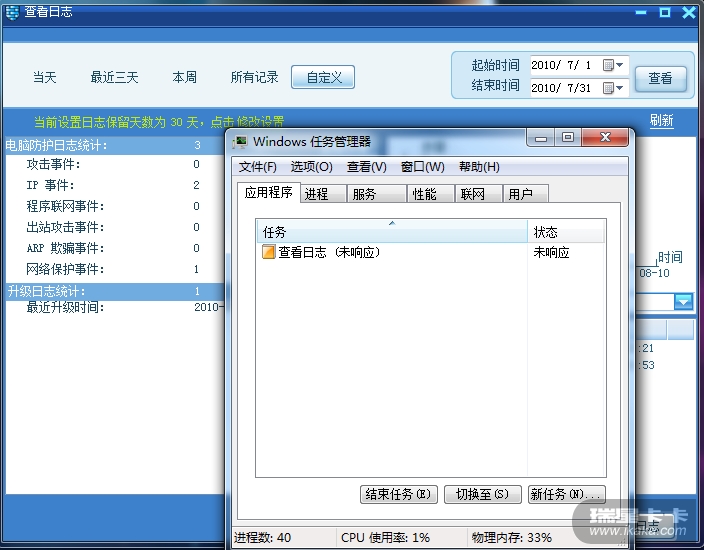704x550 pixels.
Task: Switch to the 用户 tab
Action: (x=525, y=194)
